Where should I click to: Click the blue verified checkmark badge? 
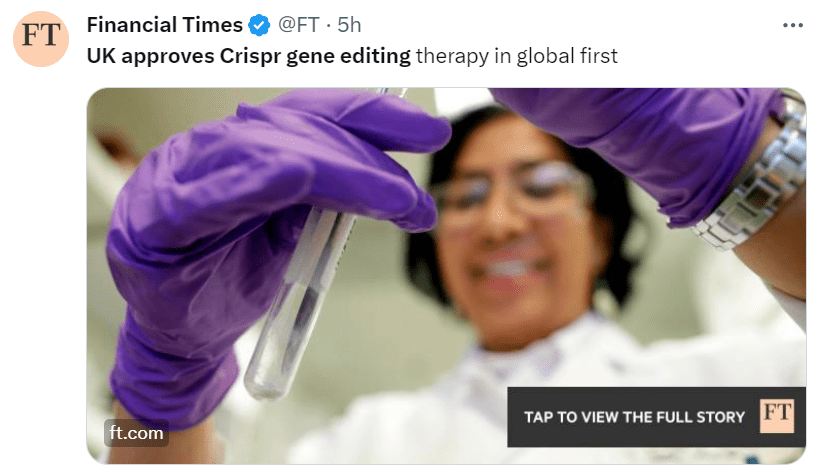pos(259,25)
